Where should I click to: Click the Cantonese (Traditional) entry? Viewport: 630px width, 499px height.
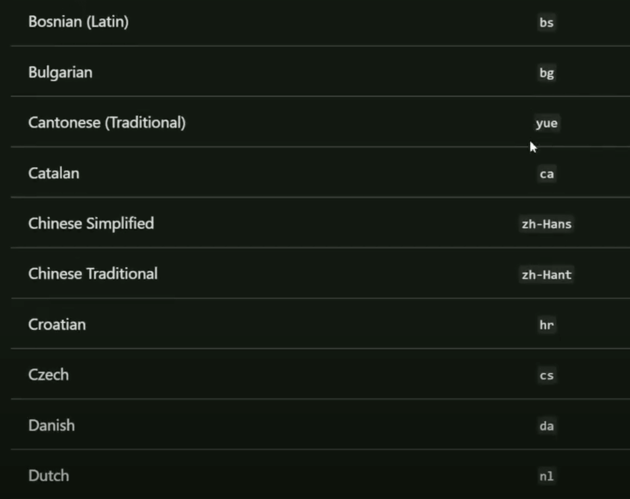[107, 123]
